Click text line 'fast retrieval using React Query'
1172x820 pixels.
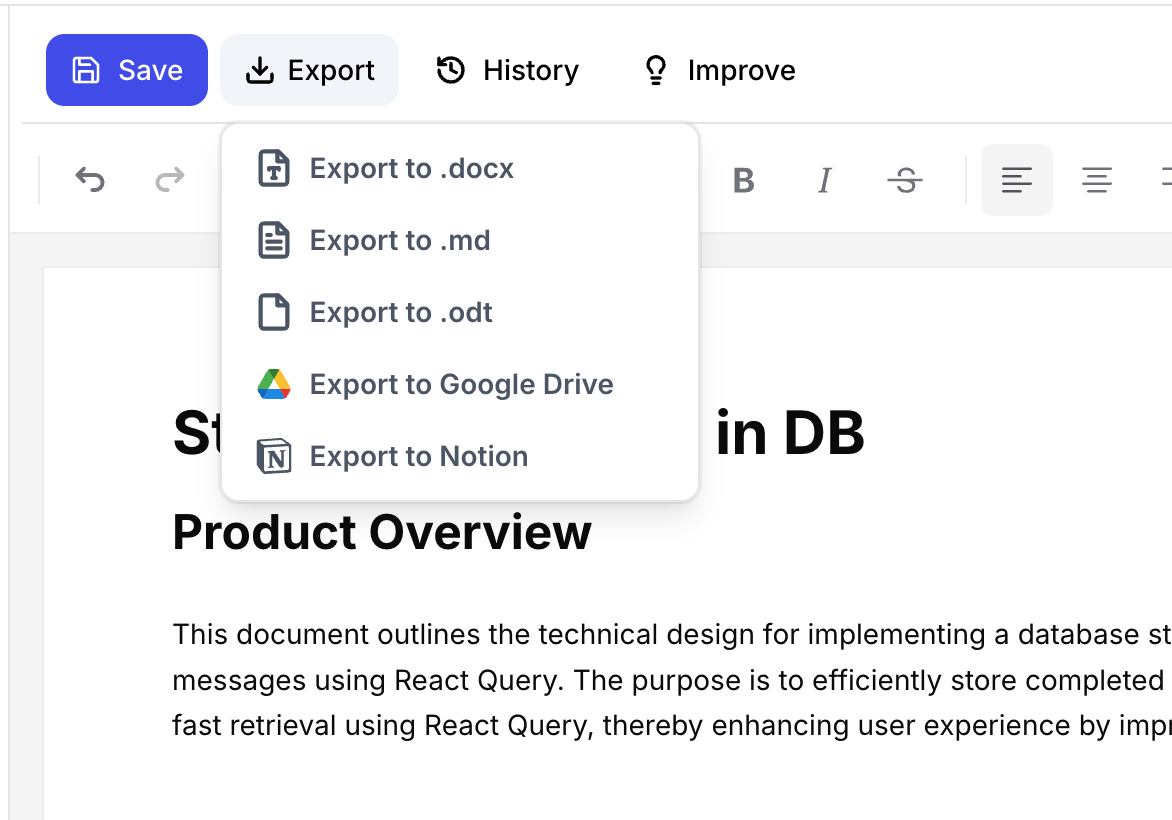pos(672,726)
